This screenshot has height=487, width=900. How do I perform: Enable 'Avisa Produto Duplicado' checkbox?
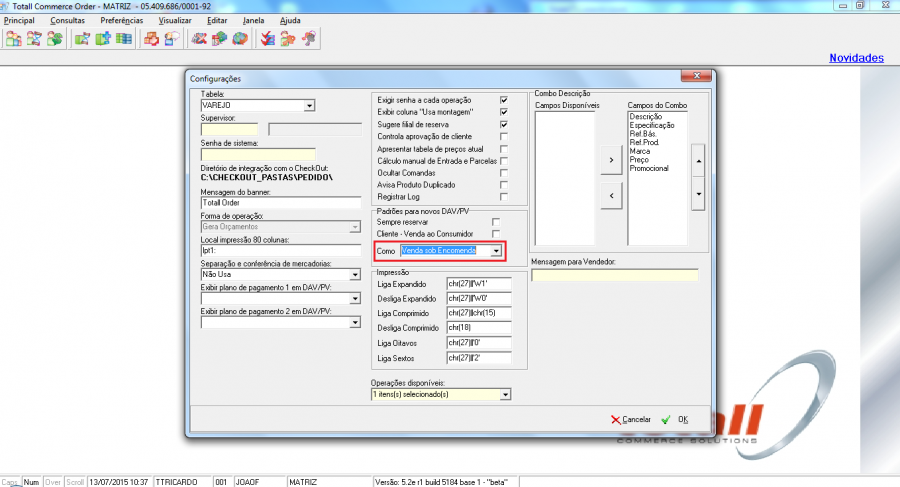503,185
